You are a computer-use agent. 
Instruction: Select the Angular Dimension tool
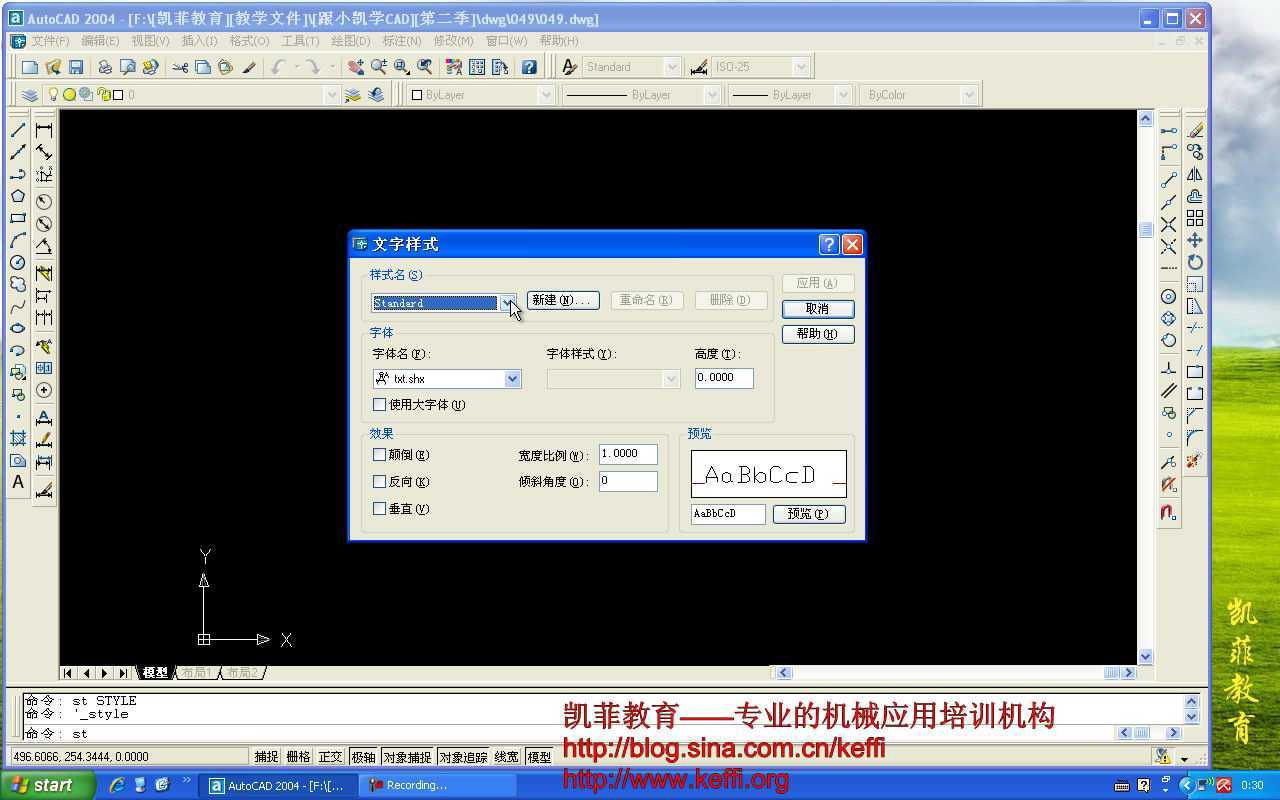[x=44, y=246]
